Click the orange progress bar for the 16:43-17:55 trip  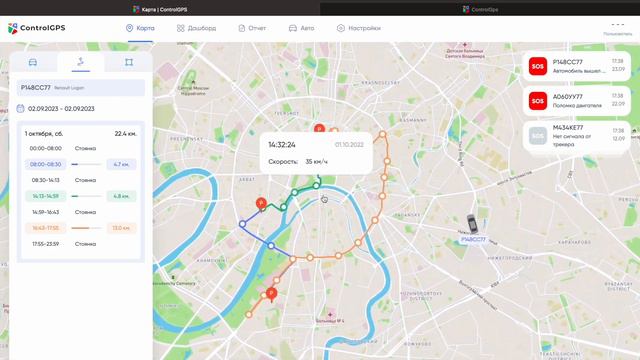[86, 228]
